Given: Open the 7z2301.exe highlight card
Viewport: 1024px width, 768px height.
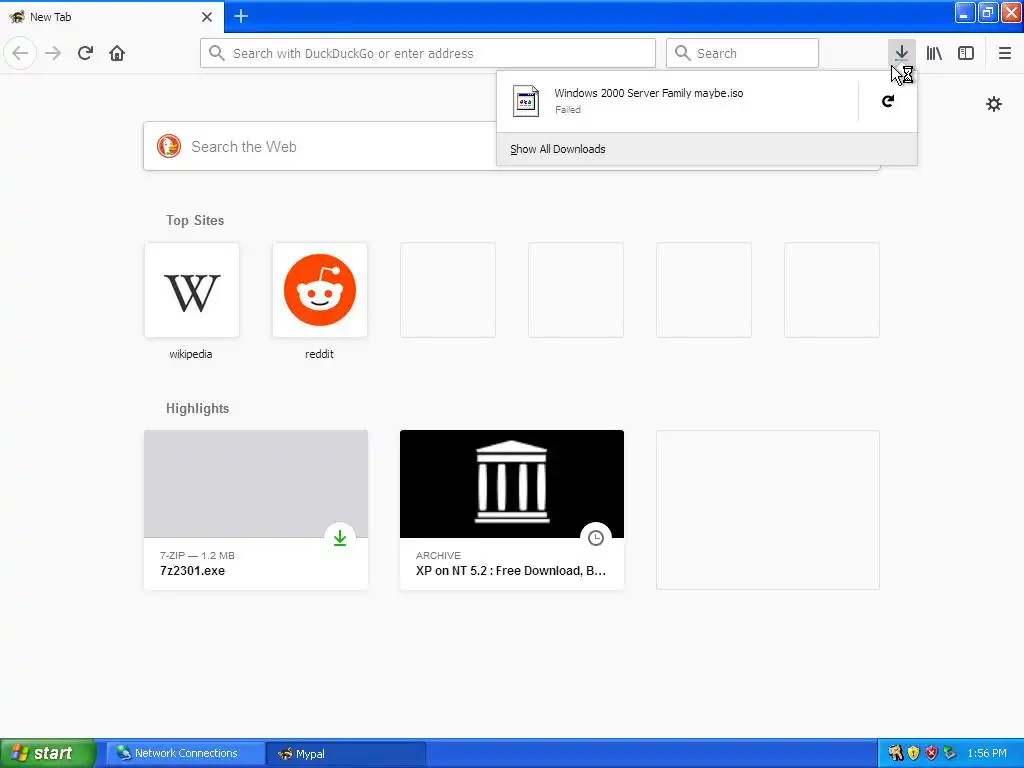Looking at the screenshot, I should 256,510.
